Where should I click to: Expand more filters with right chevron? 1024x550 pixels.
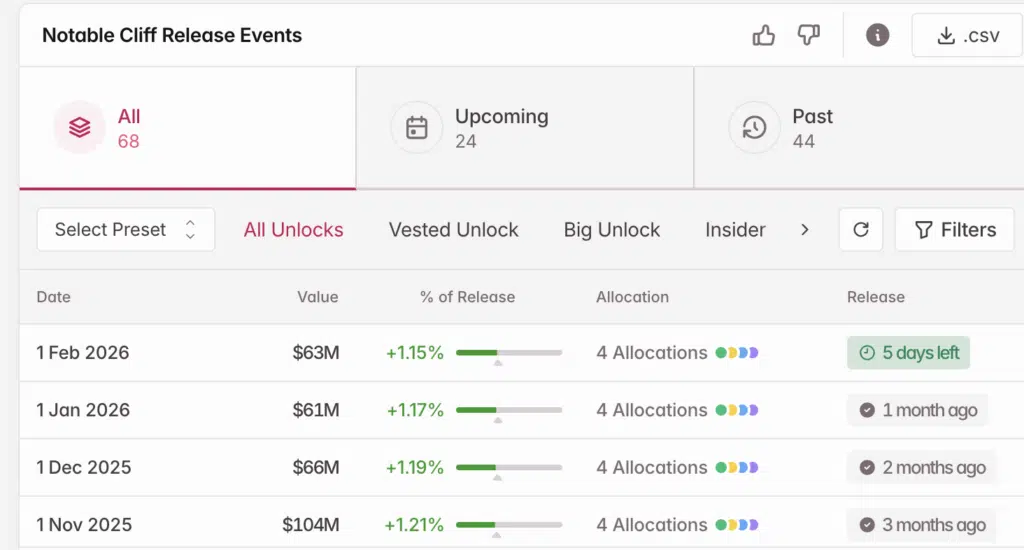point(804,230)
